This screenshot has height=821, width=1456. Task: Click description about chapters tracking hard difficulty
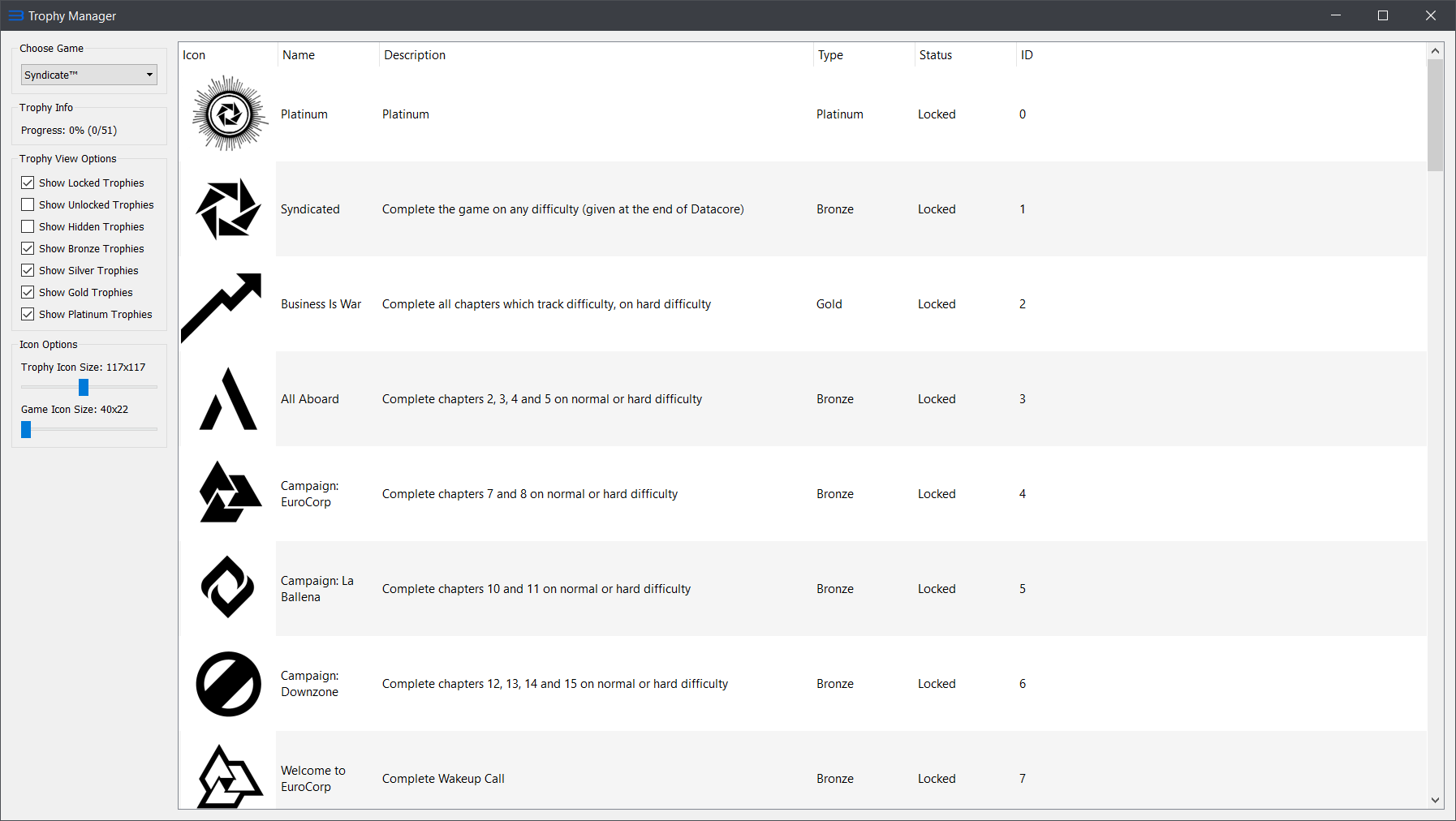point(546,304)
